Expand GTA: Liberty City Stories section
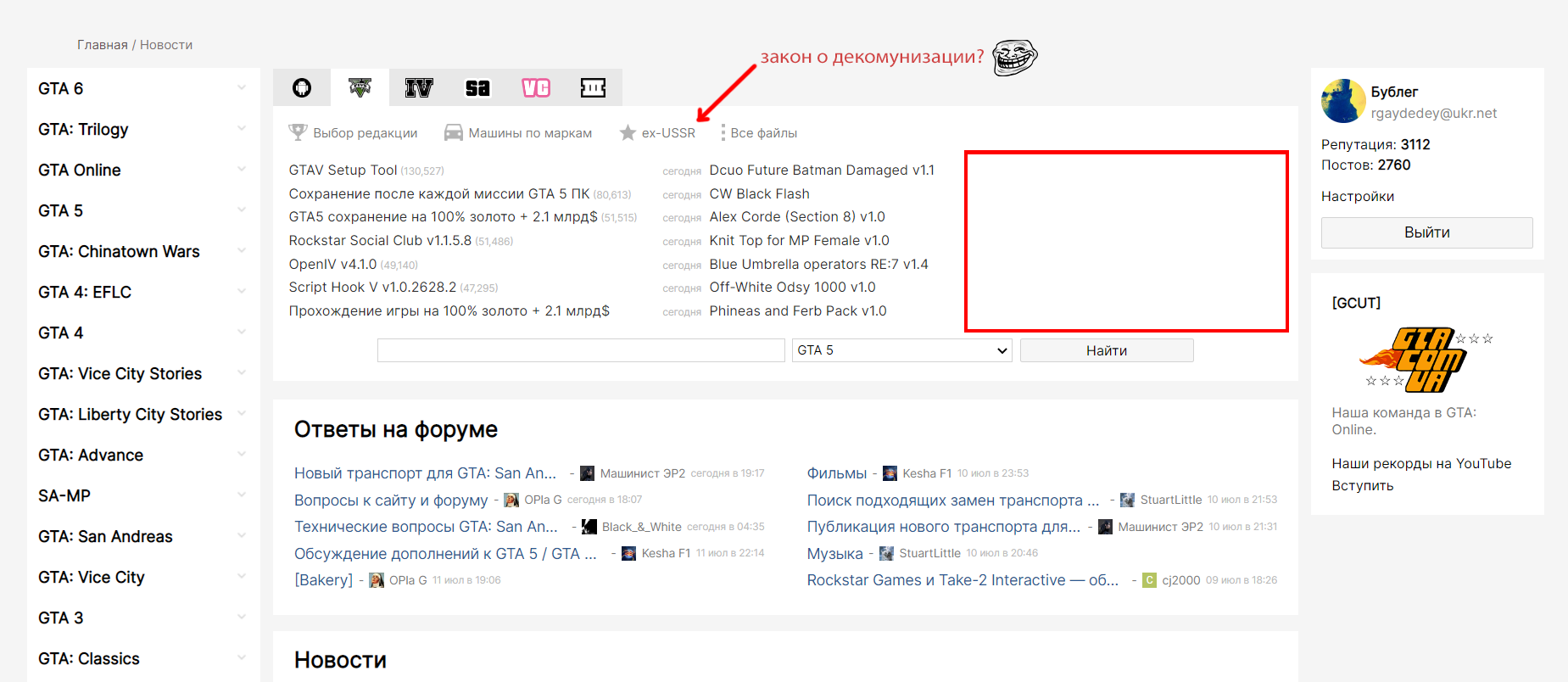 [x=242, y=414]
